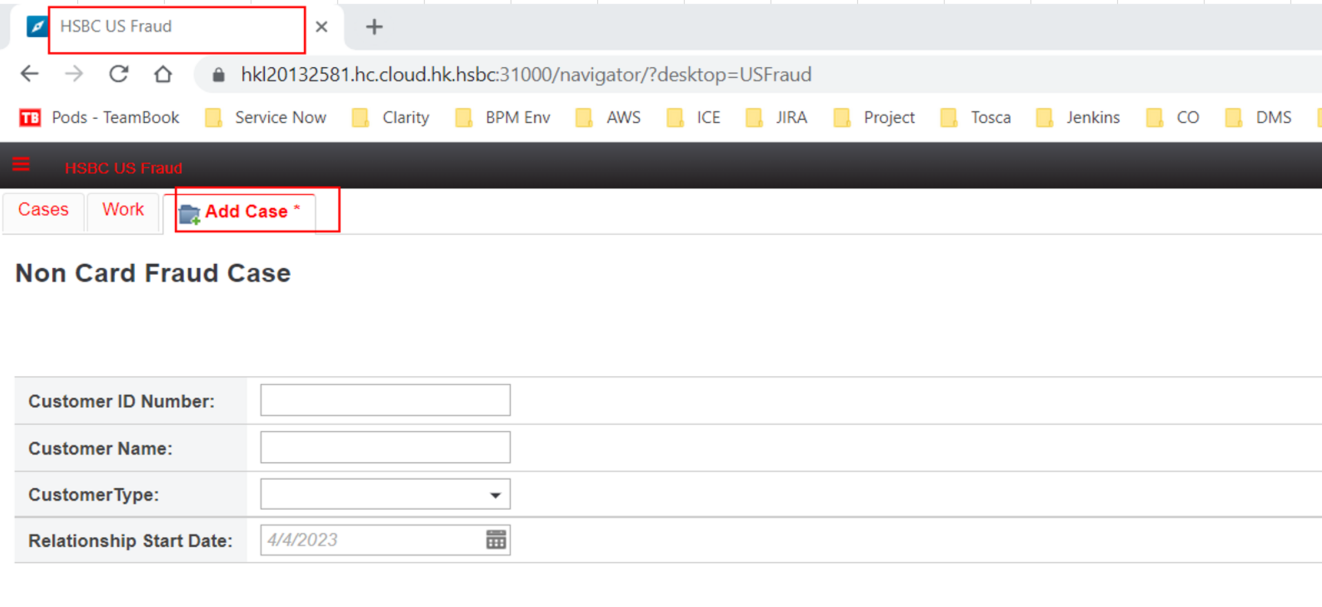Go to browser home page icon

click(163, 74)
